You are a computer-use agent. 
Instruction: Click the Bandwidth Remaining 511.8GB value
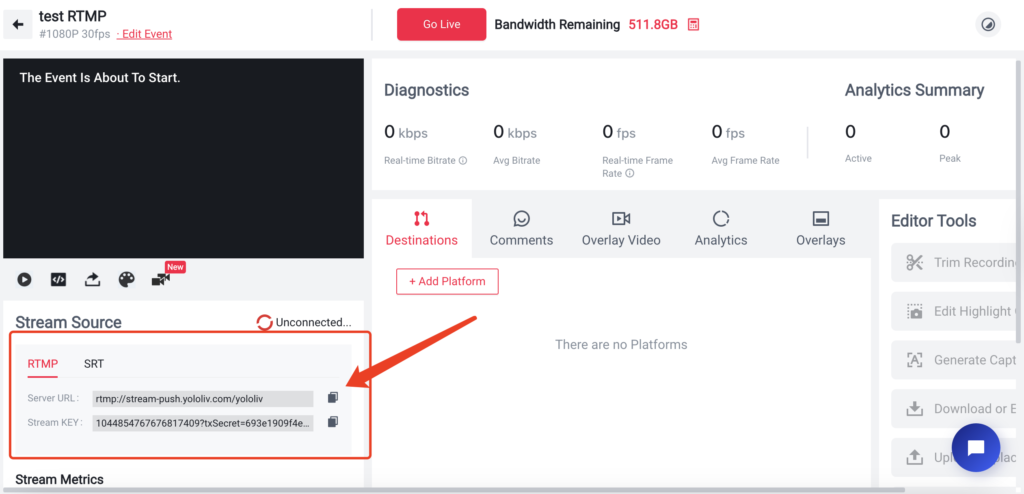653,25
